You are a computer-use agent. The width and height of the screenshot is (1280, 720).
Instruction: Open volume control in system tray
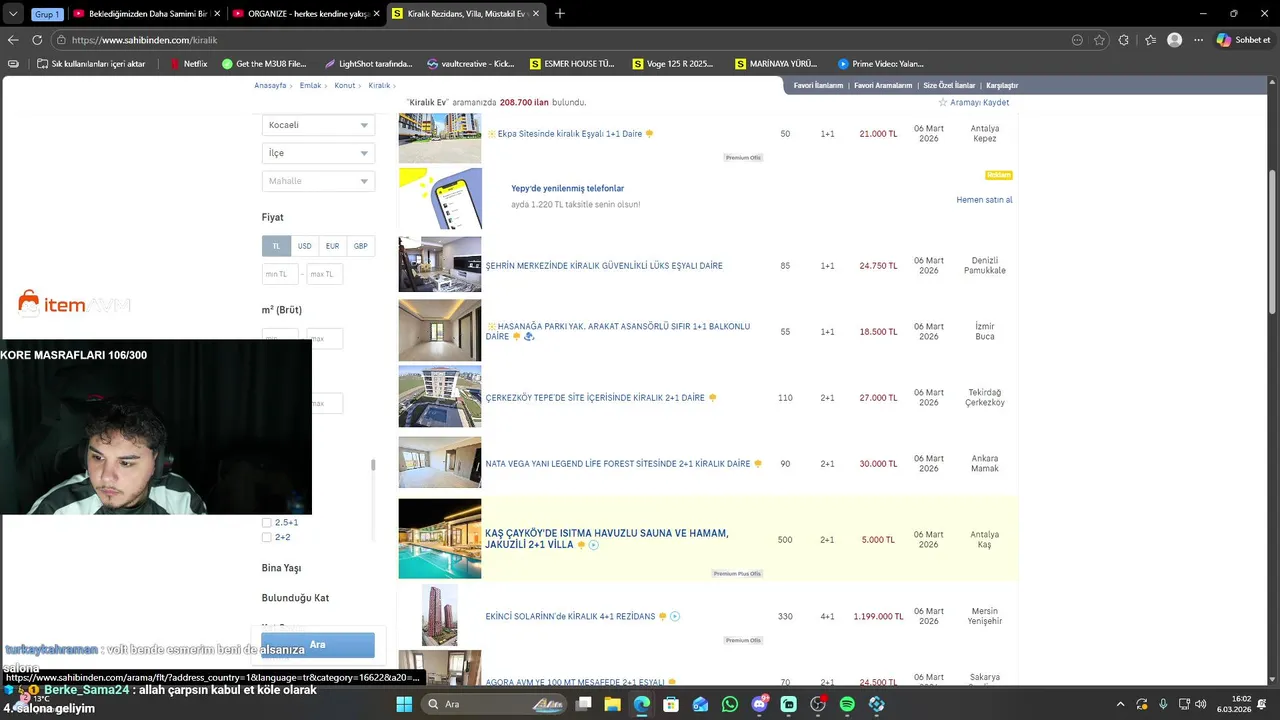(x=1200, y=704)
